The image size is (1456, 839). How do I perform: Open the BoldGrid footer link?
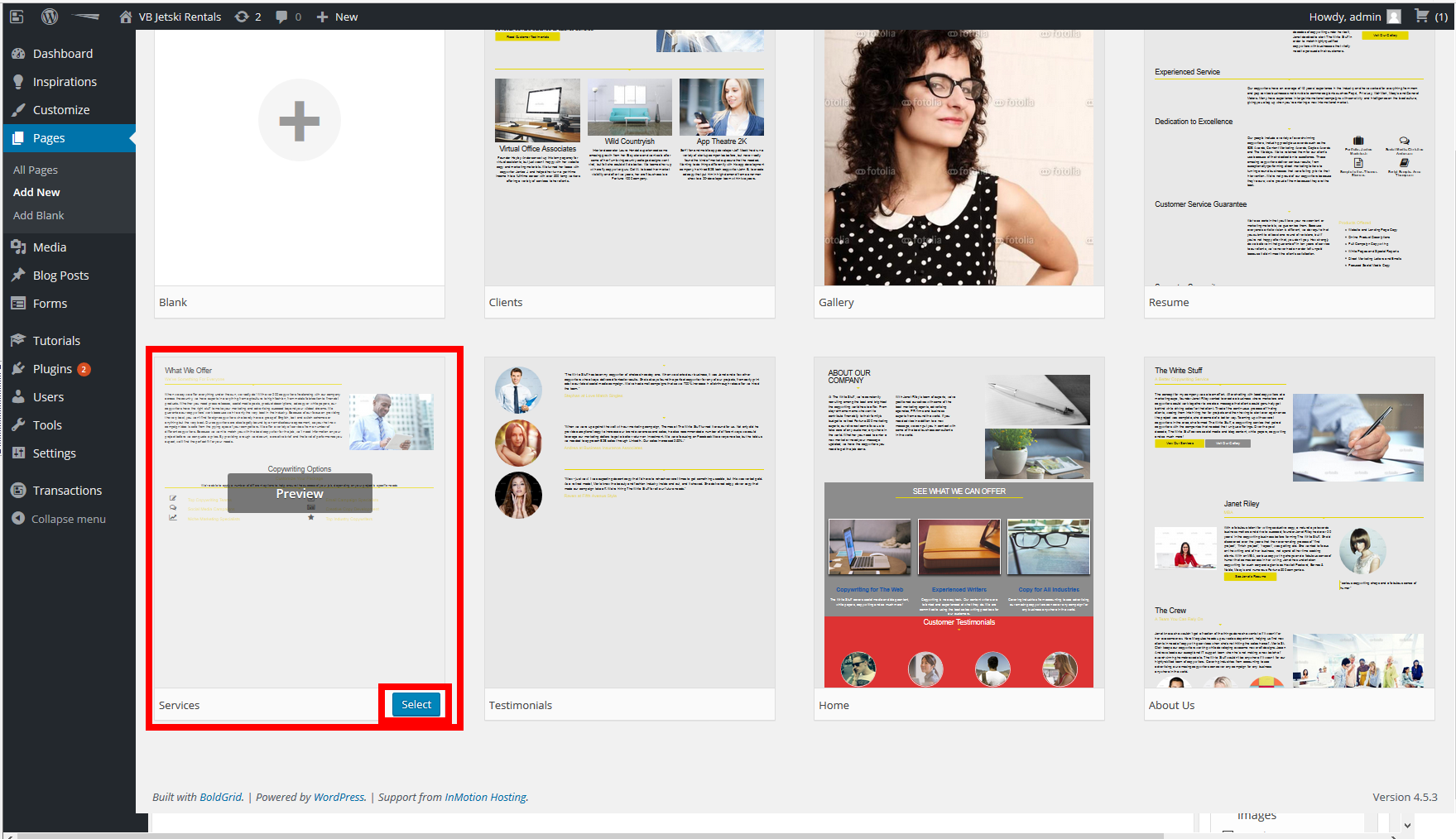(221, 798)
